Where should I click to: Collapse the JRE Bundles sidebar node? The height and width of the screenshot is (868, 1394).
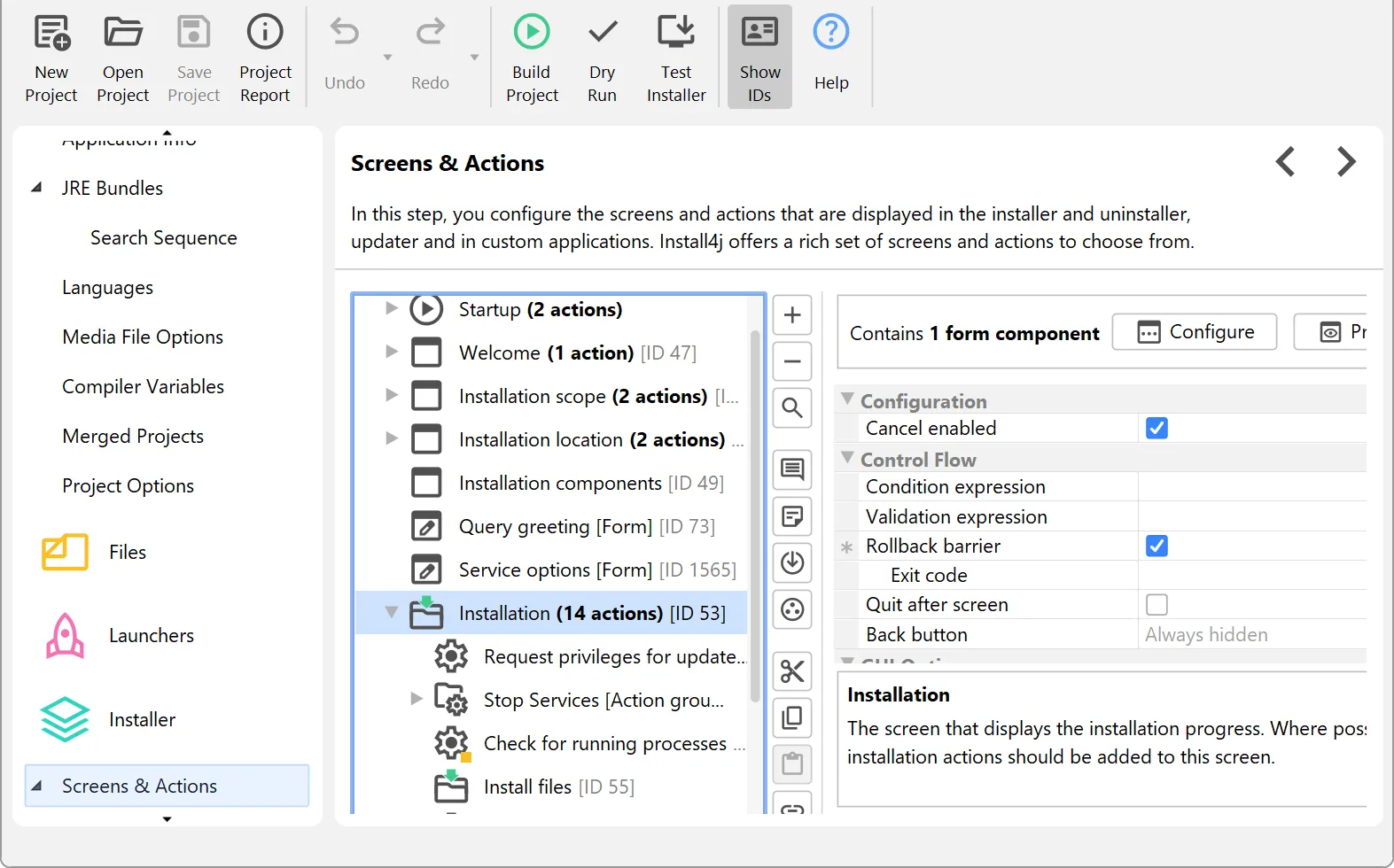pos(36,187)
